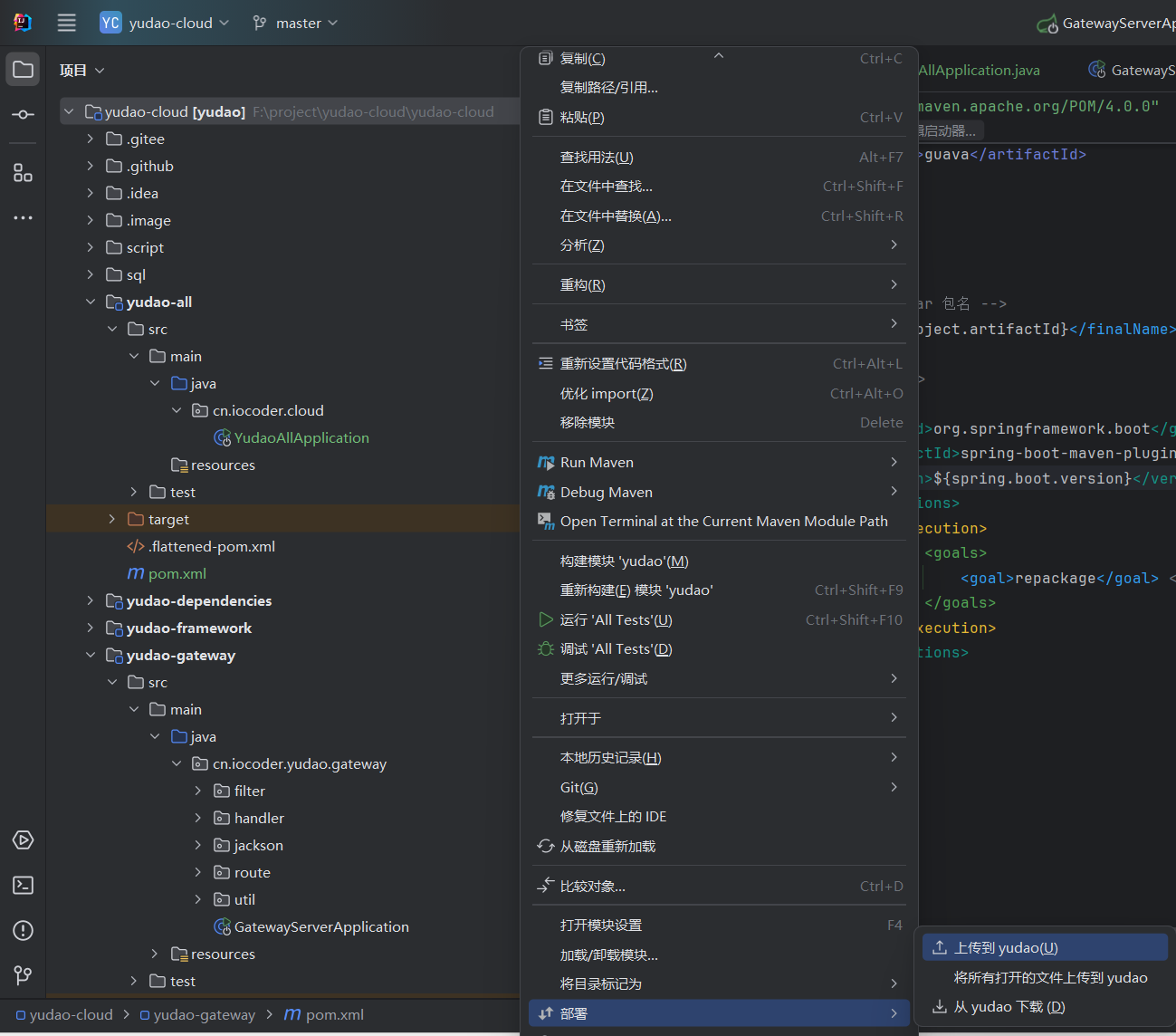Click the Debug Maven icon
This screenshot has height=1036, width=1176.
546,493
